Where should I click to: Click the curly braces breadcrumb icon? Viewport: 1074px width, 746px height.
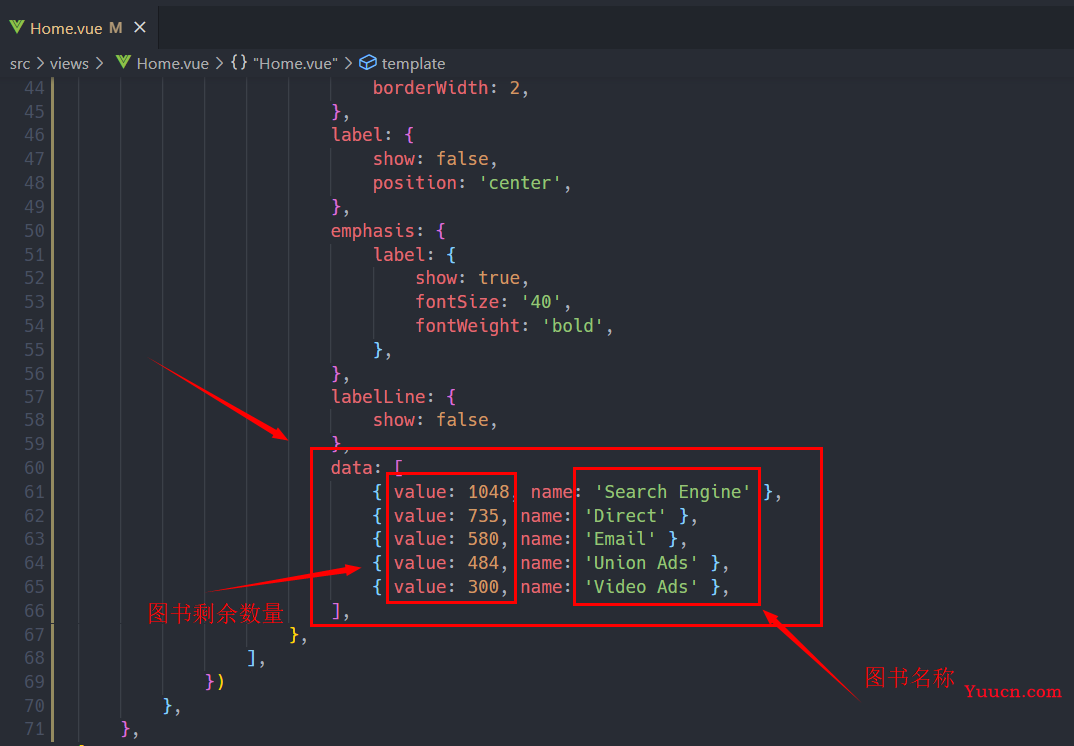(x=238, y=63)
